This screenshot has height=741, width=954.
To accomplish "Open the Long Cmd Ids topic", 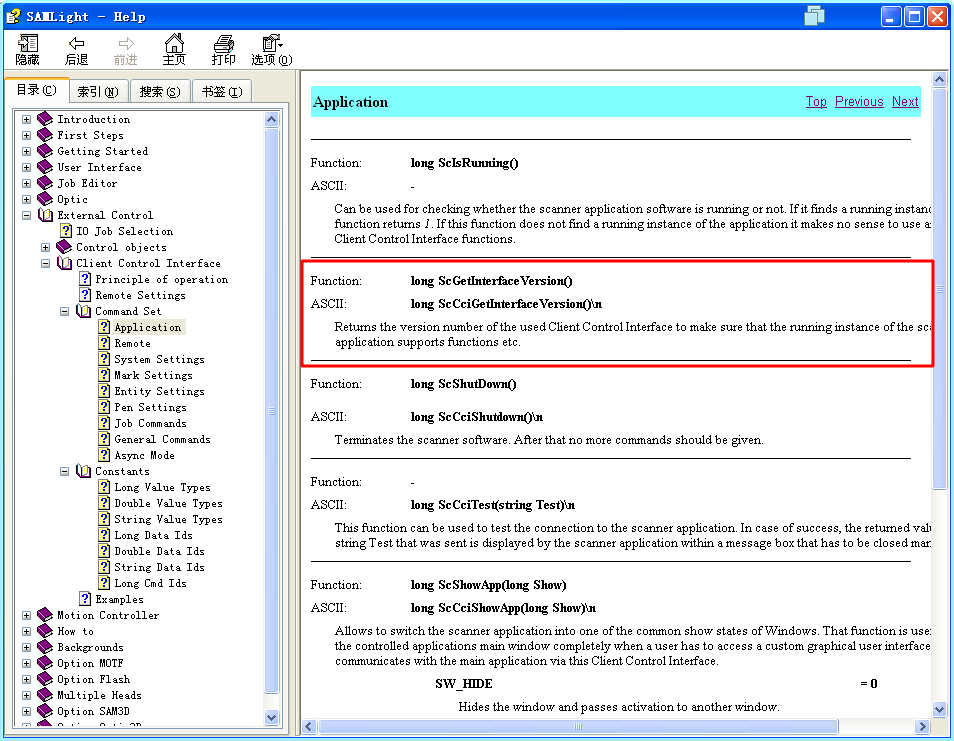I will (150, 583).
